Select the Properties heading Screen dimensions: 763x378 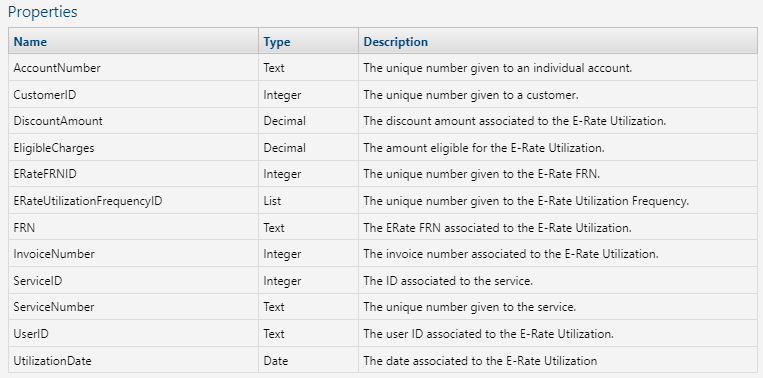click(43, 12)
